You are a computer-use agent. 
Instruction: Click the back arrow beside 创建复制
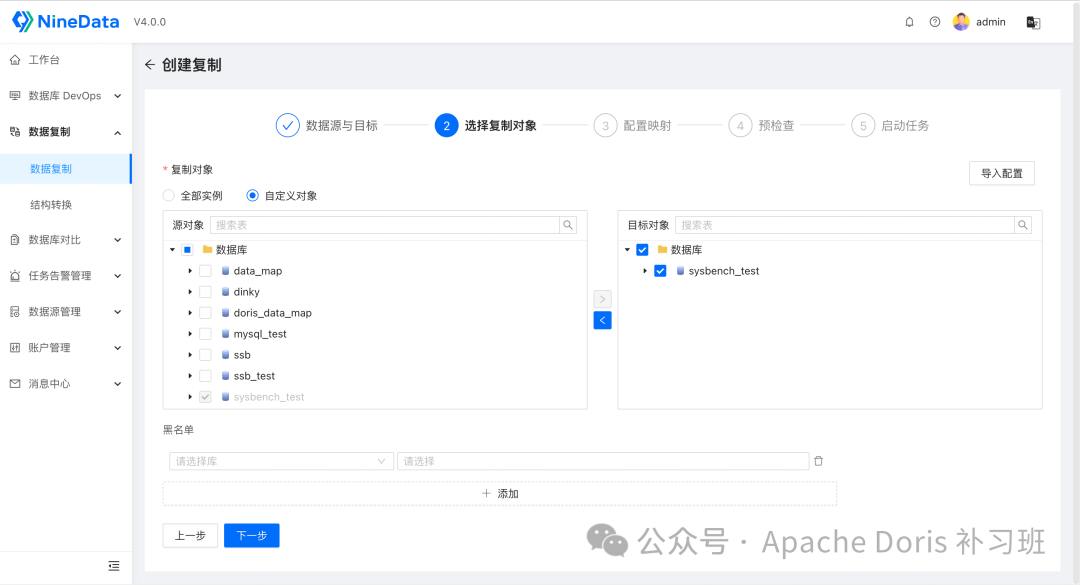[148, 64]
